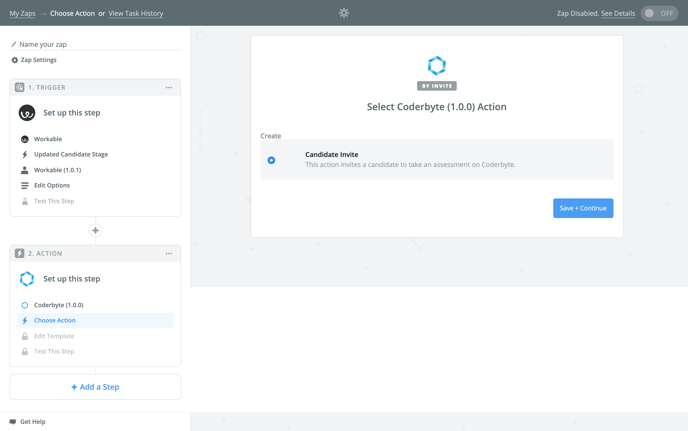Click the flask icon in the Trigger step
Screen dimensions: 688x431
(x=25, y=201)
